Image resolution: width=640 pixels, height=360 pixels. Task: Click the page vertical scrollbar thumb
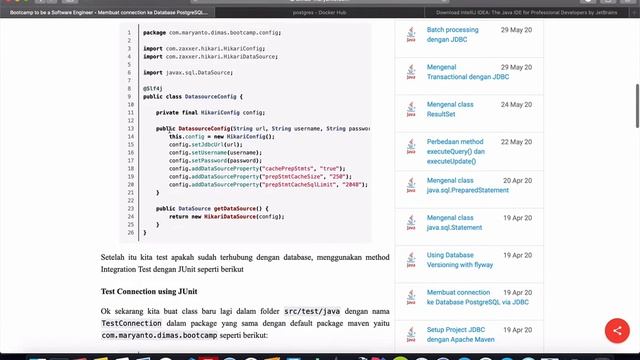coord(637,106)
